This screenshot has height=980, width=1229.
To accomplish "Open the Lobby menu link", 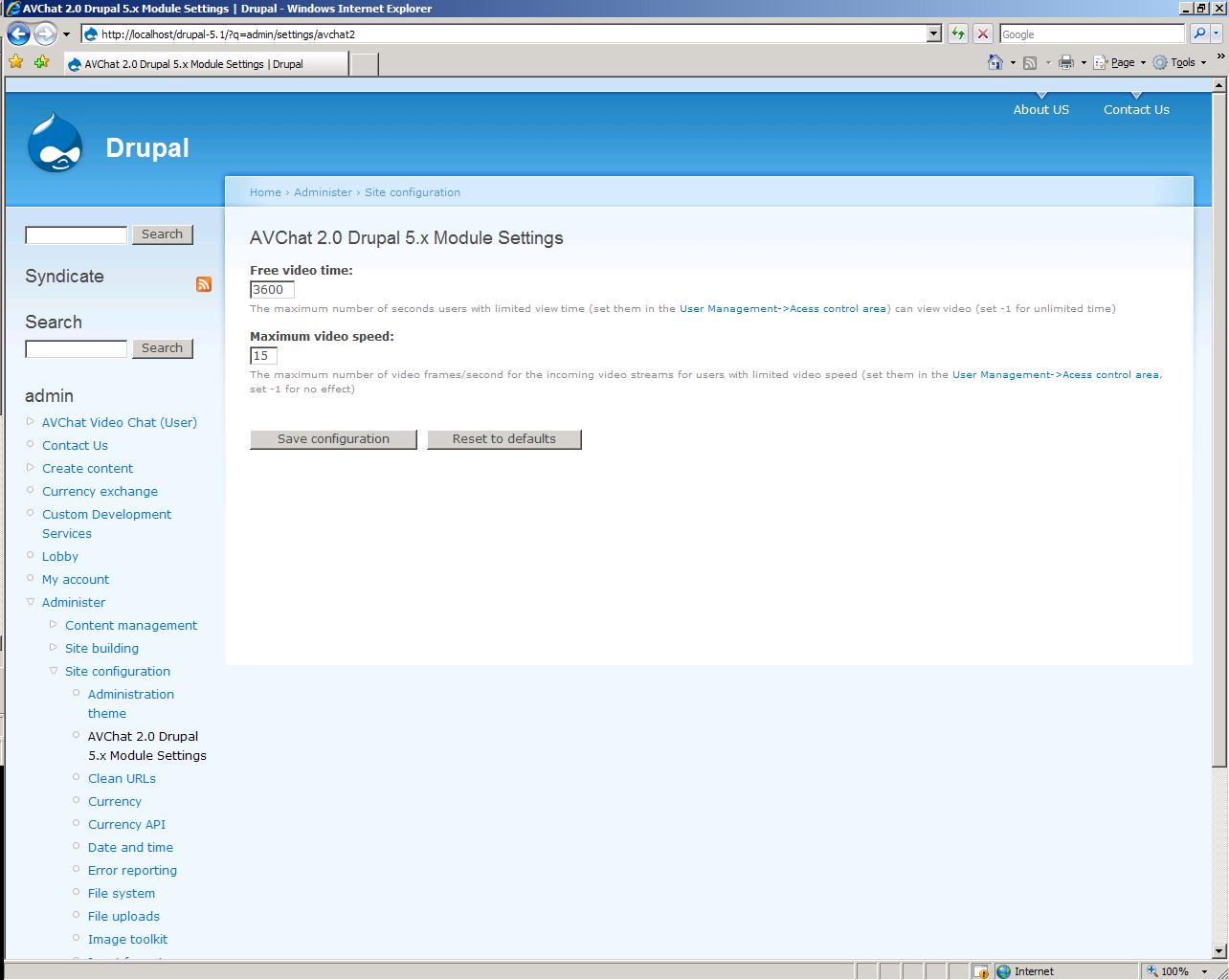I will tap(60, 556).
